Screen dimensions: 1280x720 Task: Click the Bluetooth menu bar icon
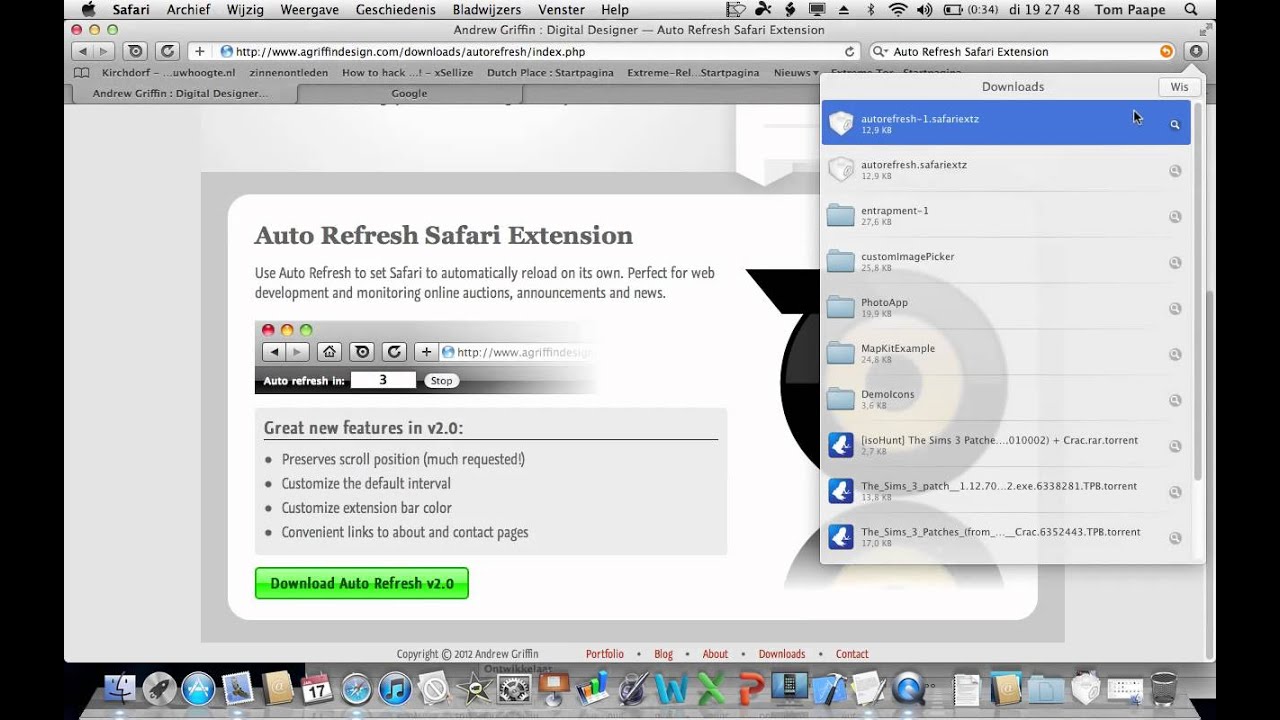[x=871, y=10]
